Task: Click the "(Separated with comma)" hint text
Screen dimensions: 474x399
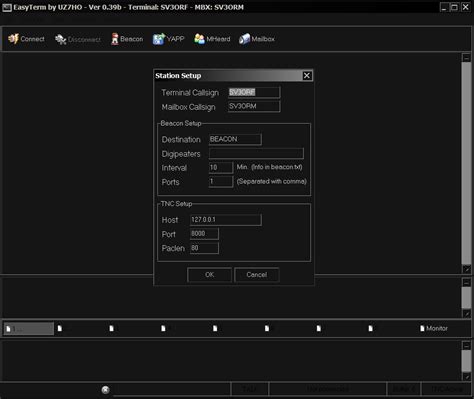Action: click(271, 182)
